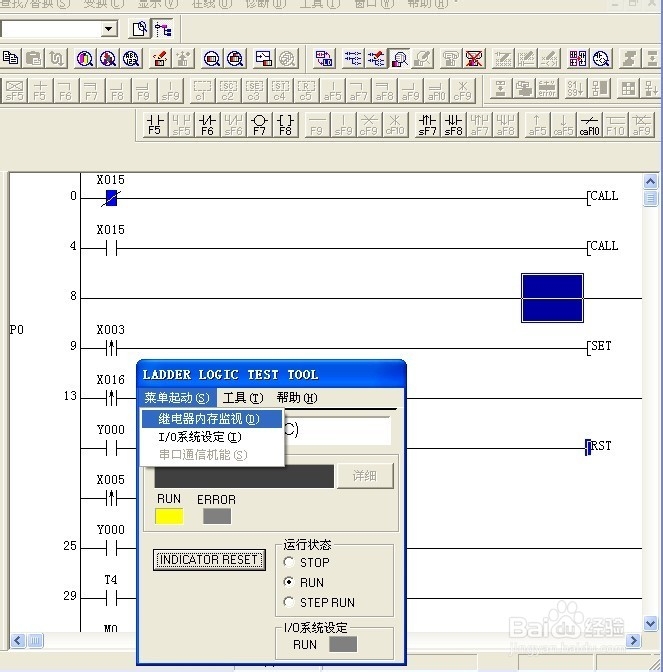
Task: Click the 详细 details button
Action: 365,475
